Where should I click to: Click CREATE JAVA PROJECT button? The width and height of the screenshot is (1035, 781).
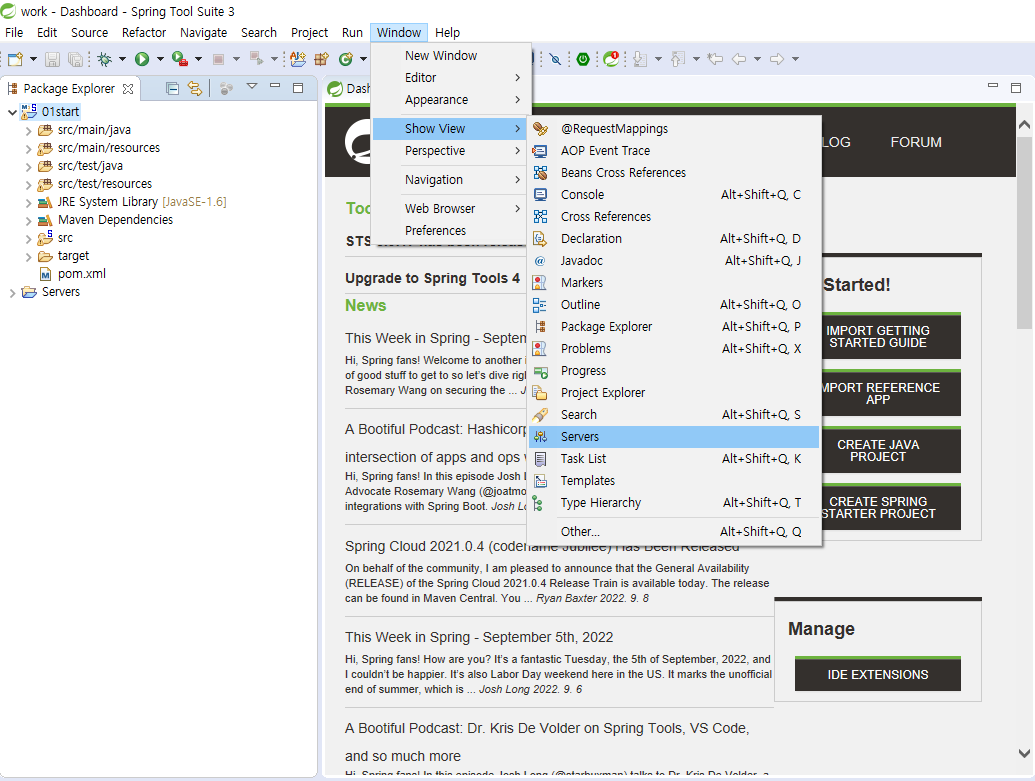892,451
